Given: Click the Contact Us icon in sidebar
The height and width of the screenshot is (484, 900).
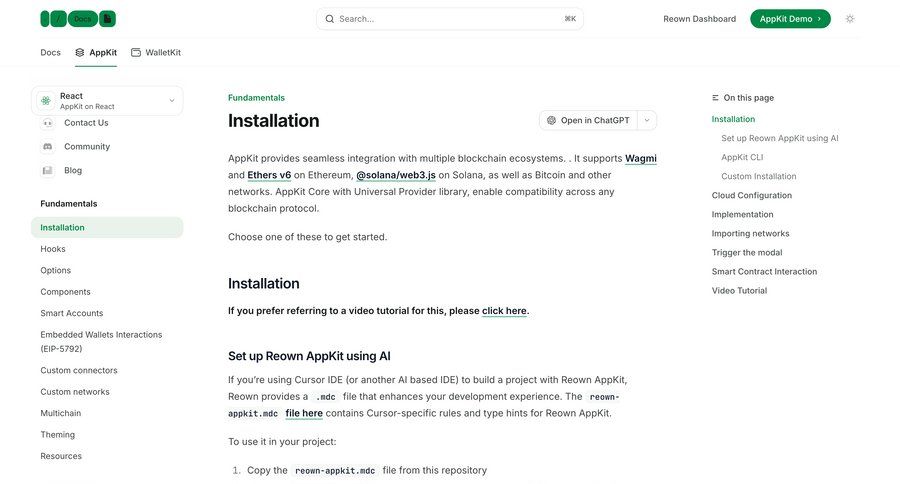Looking at the screenshot, I should tap(47, 123).
